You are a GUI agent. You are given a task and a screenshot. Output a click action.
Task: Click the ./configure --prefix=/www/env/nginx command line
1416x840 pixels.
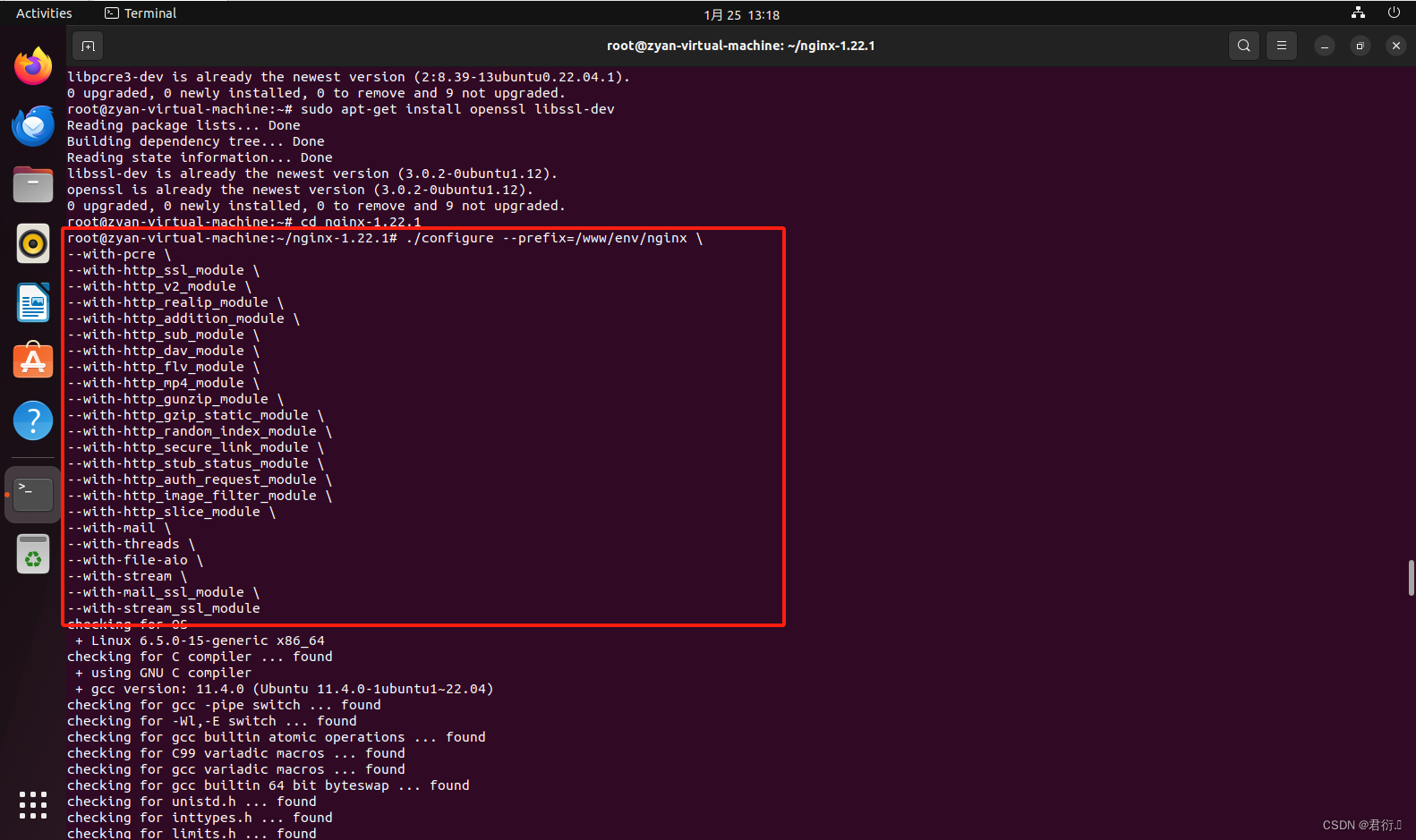(x=385, y=238)
